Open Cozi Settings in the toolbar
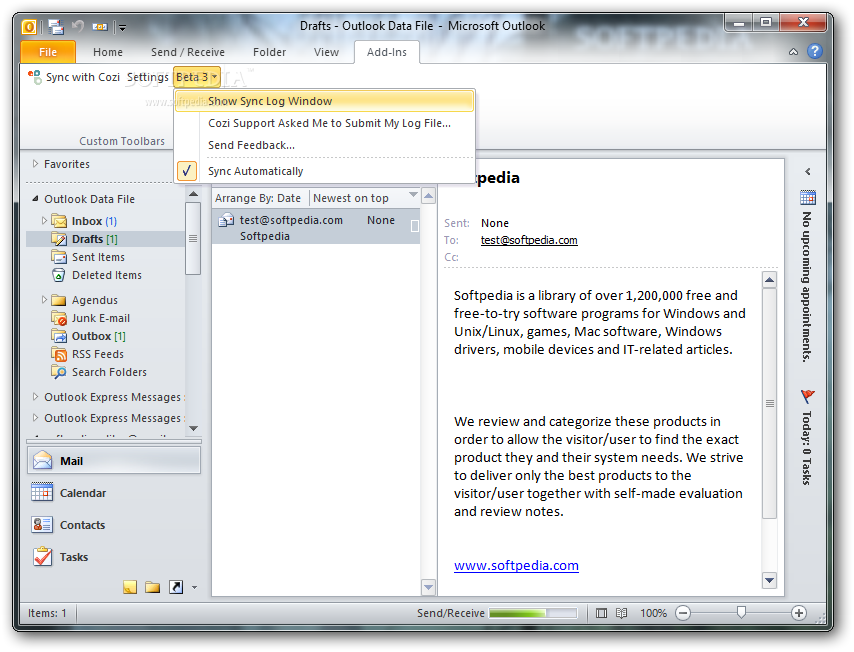 tap(148, 77)
